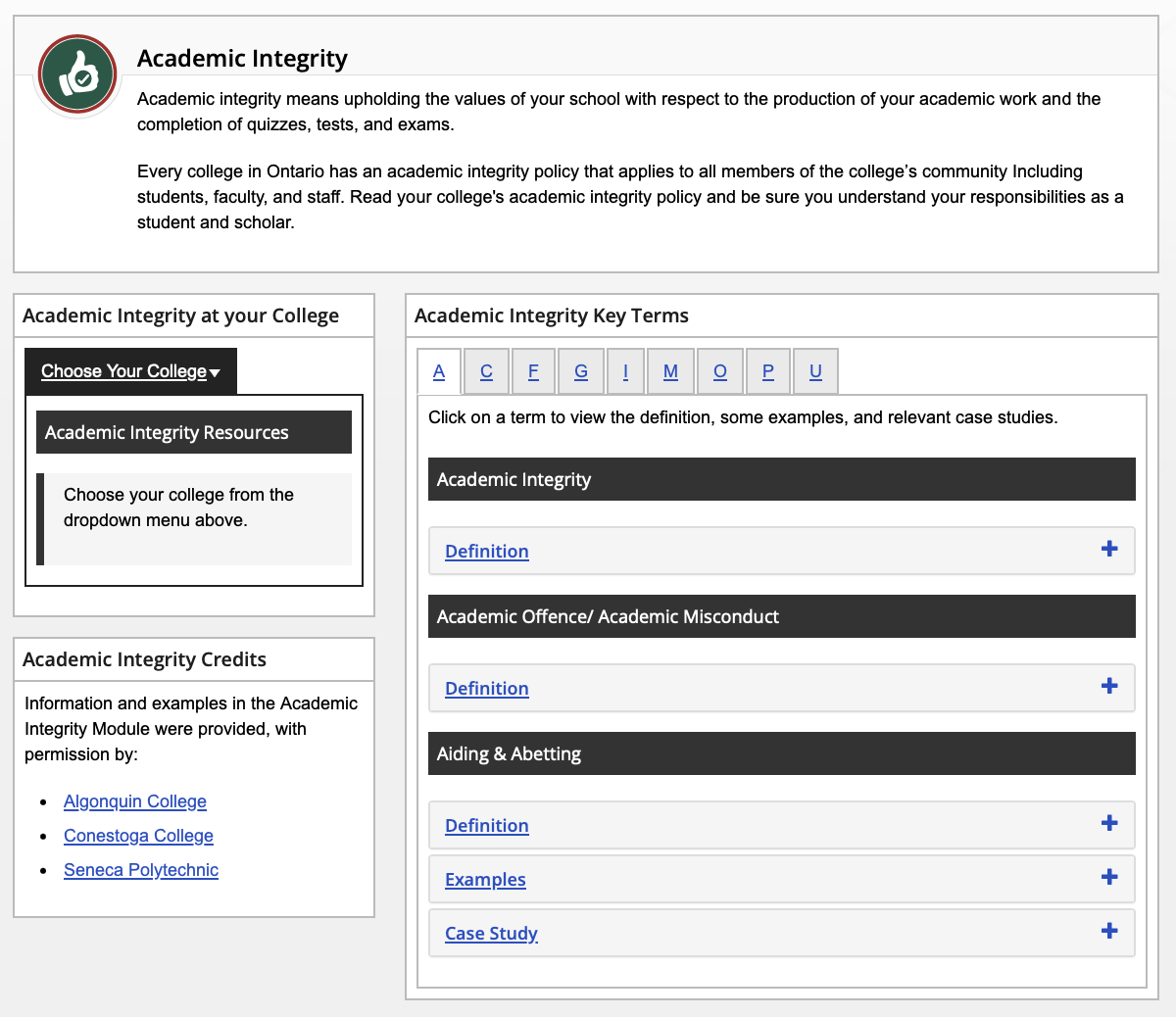The height and width of the screenshot is (1017, 1176).
Task: Select the A key terms tab
Action: (x=439, y=371)
